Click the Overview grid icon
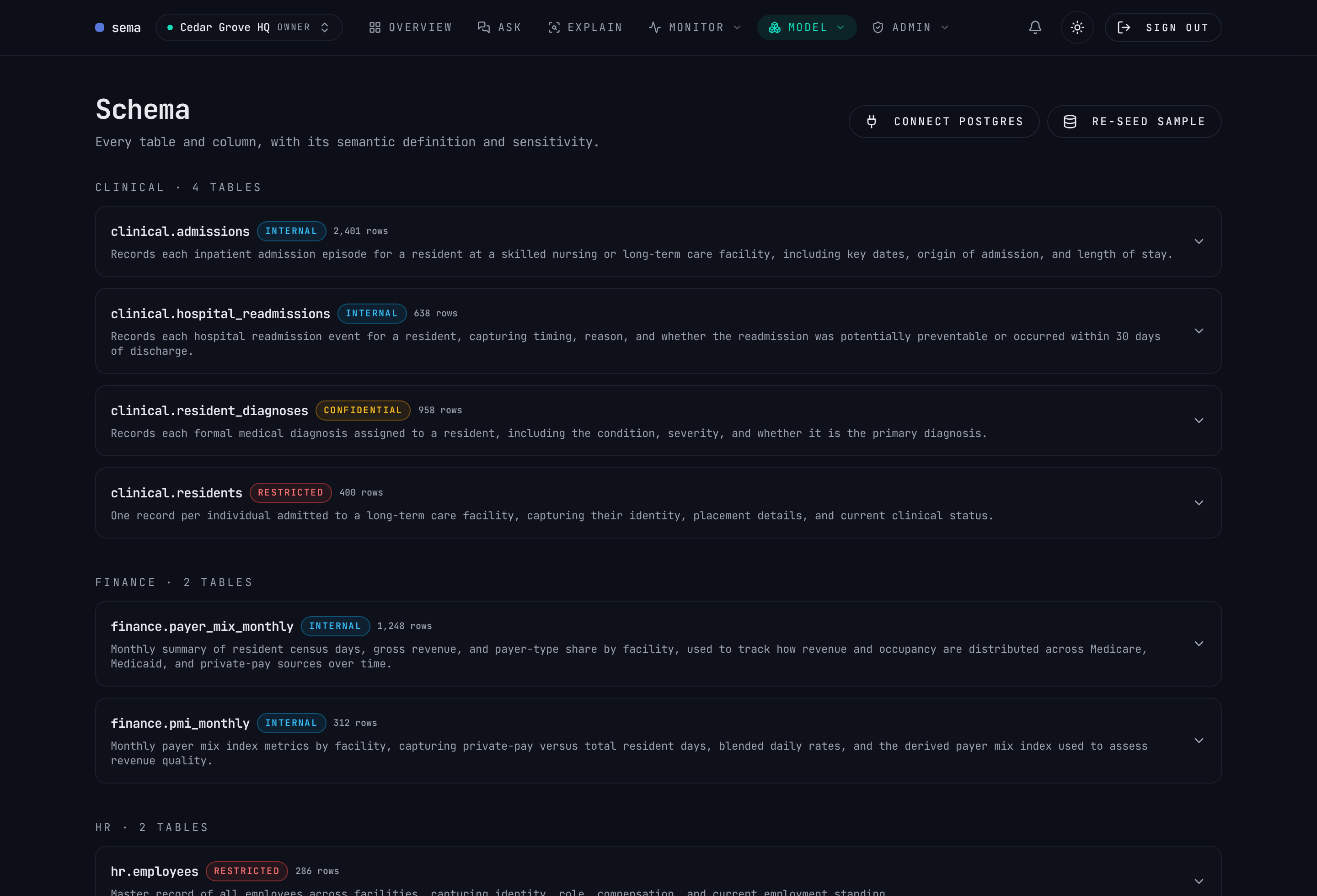The height and width of the screenshot is (896, 1317). pos(375,27)
